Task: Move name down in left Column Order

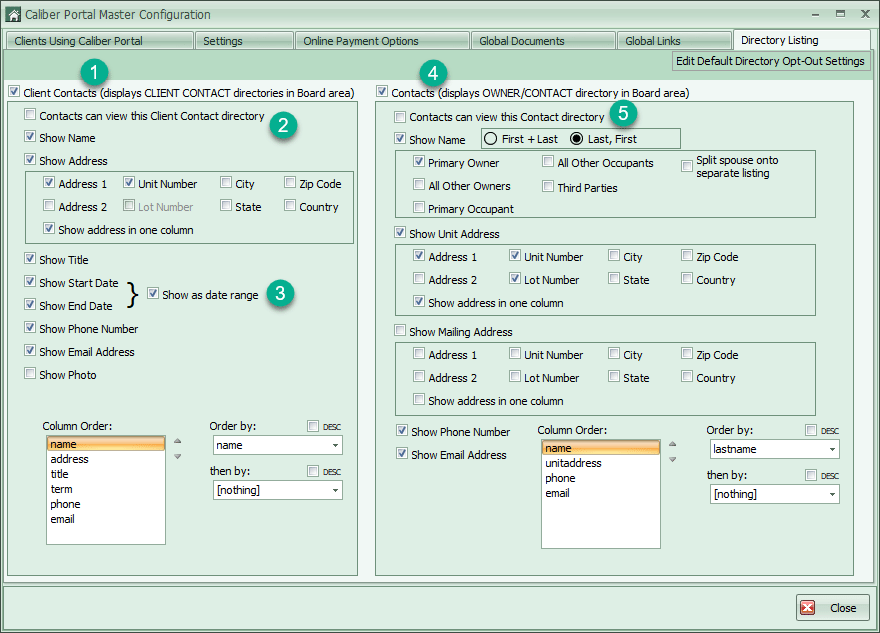Action: coord(177,456)
